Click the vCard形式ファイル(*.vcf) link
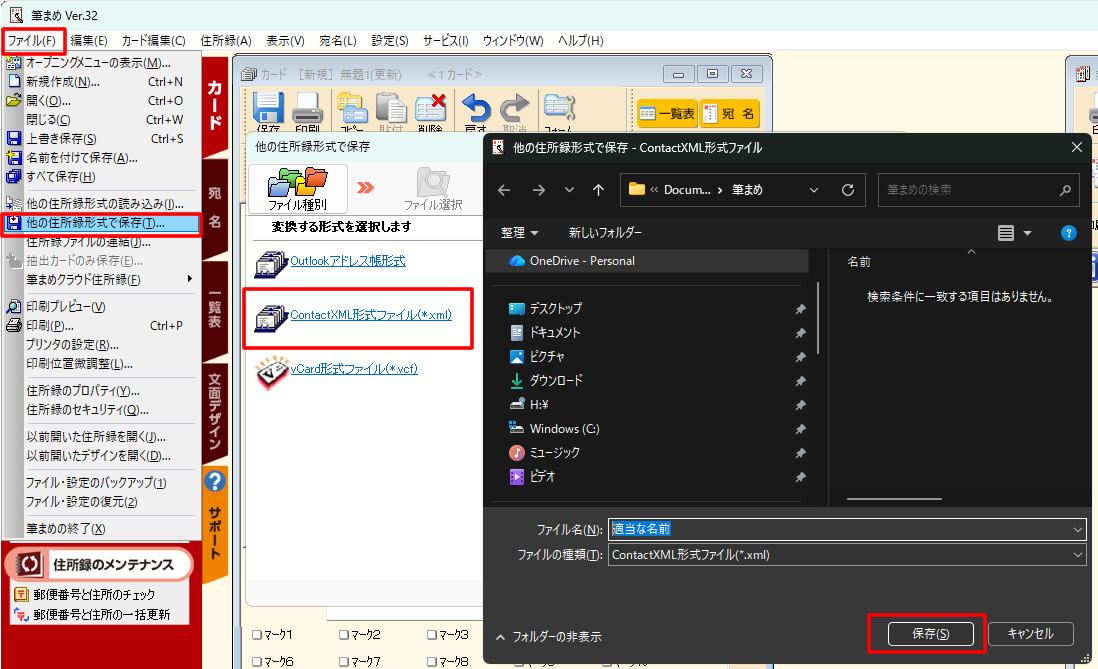1098x669 pixels. point(353,369)
